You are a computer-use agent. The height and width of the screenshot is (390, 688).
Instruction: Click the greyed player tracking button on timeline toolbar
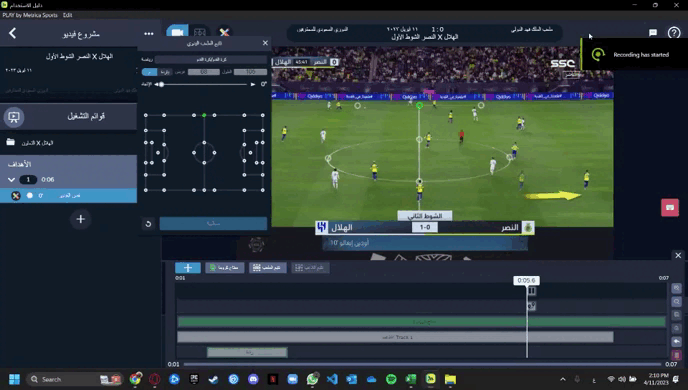point(310,268)
